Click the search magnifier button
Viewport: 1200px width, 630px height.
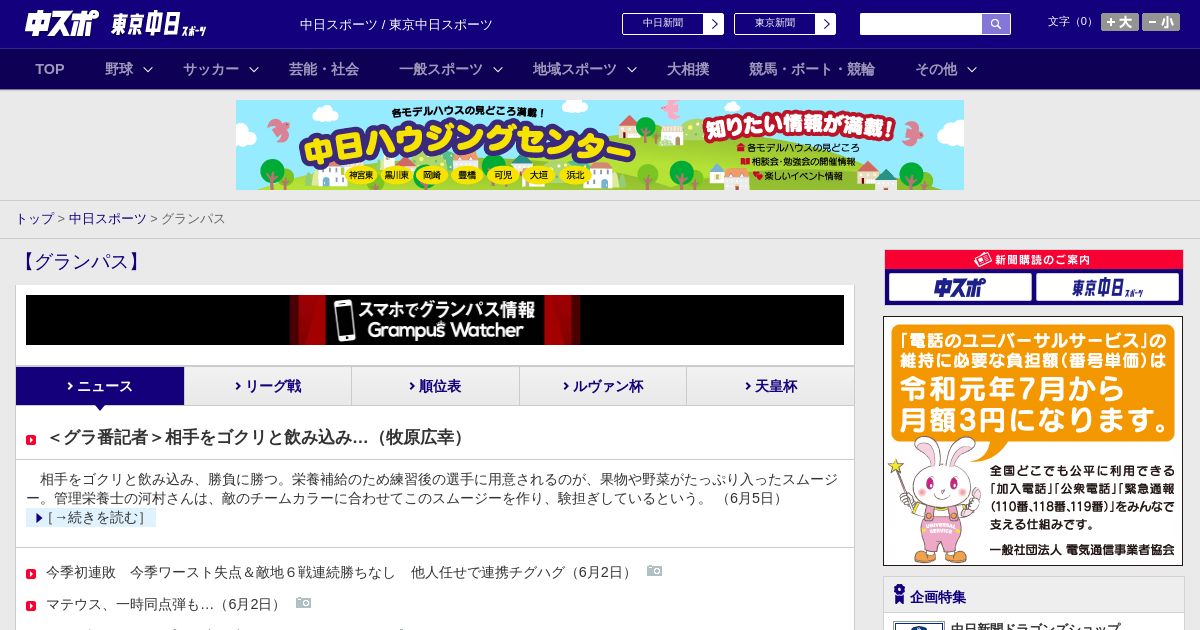(x=996, y=24)
